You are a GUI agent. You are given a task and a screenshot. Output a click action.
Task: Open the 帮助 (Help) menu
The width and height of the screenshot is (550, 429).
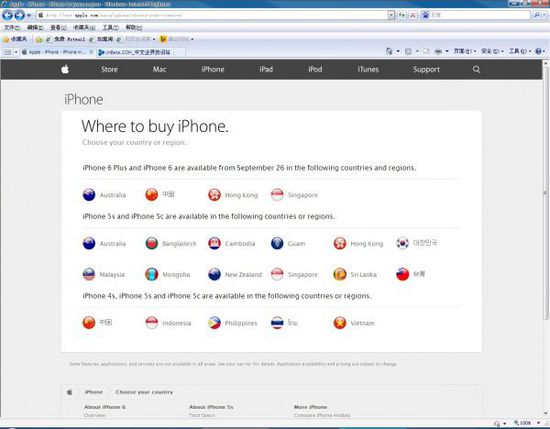click(133, 27)
